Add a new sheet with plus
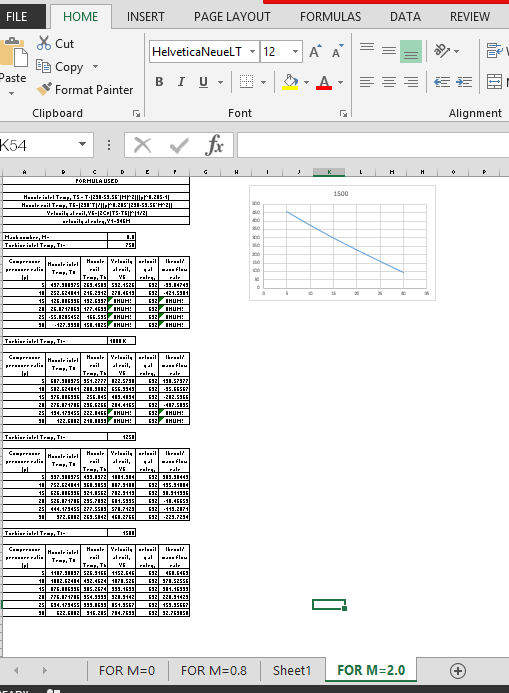Image resolution: width=509 pixels, height=693 pixels. point(458,671)
